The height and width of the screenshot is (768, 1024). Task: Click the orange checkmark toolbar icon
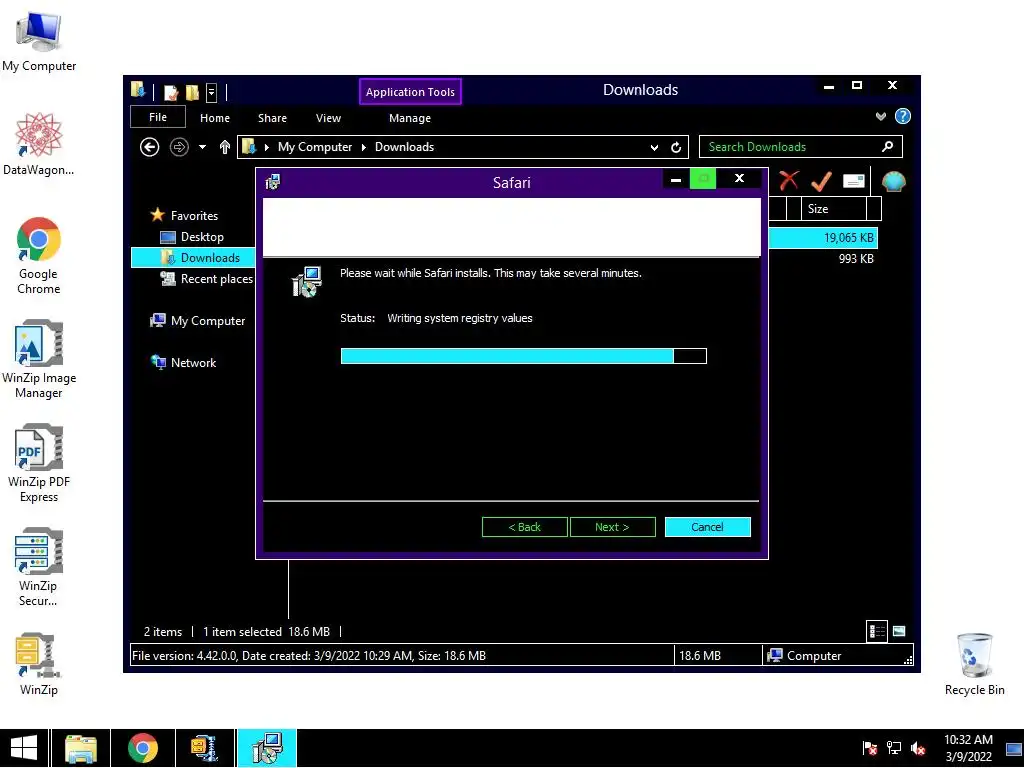point(821,181)
